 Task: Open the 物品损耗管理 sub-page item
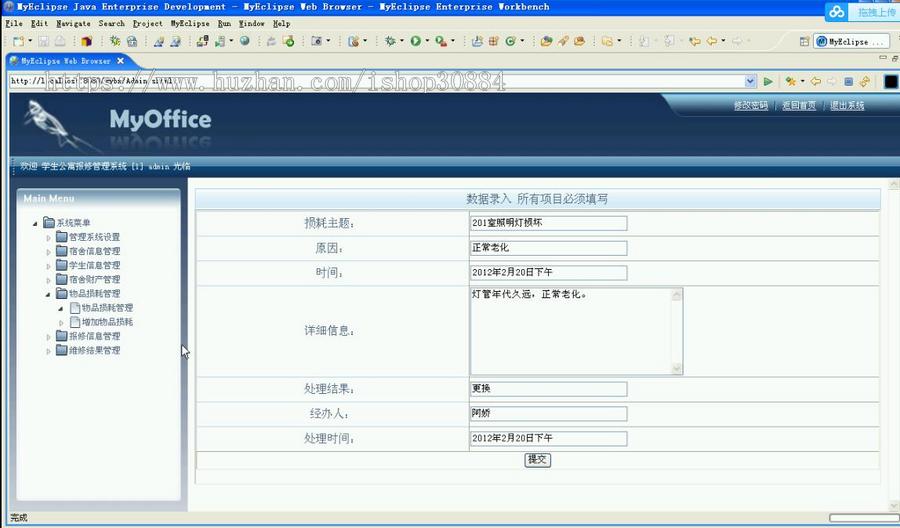tap(107, 308)
